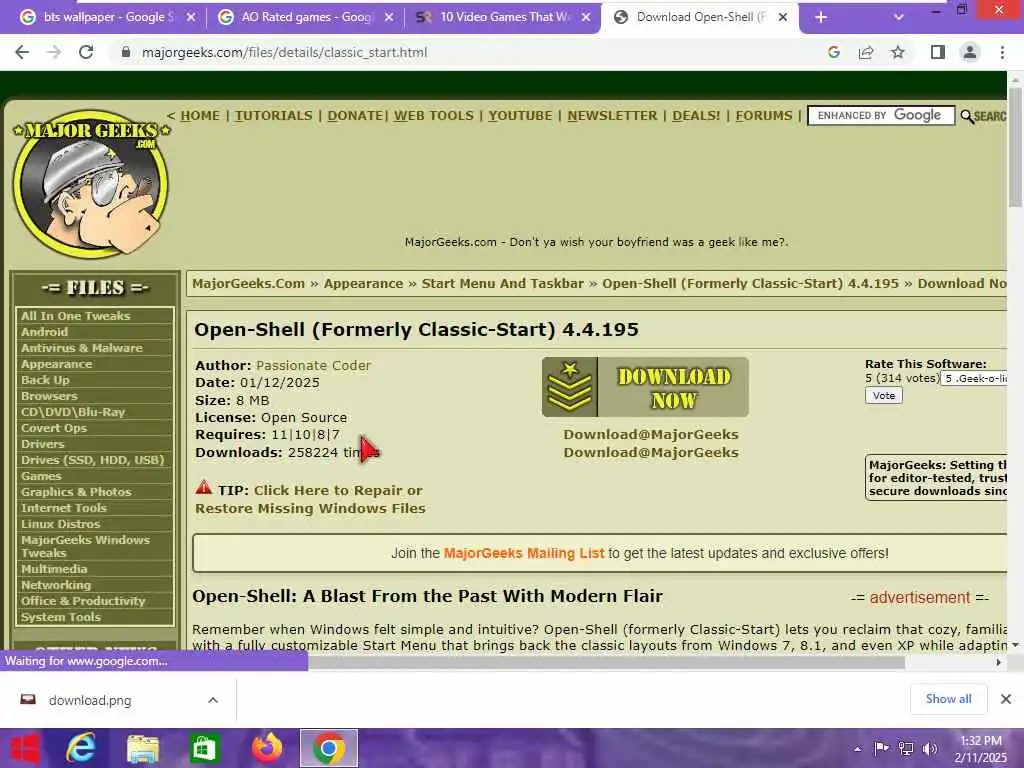
Task: Close the AO Rated games tab
Action: point(389,18)
